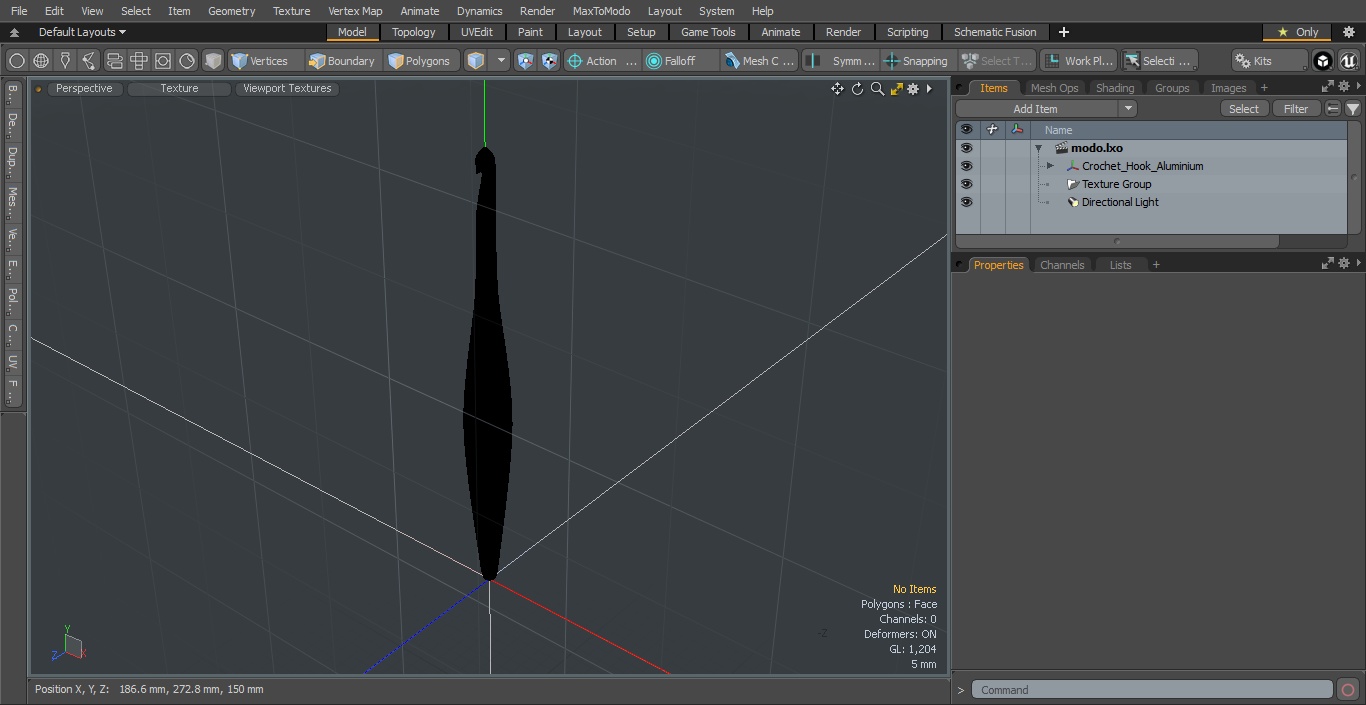Toggle Snapping on or off
The height and width of the screenshot is (705, 1366).
pyautogui.click(x=916, y=61)
